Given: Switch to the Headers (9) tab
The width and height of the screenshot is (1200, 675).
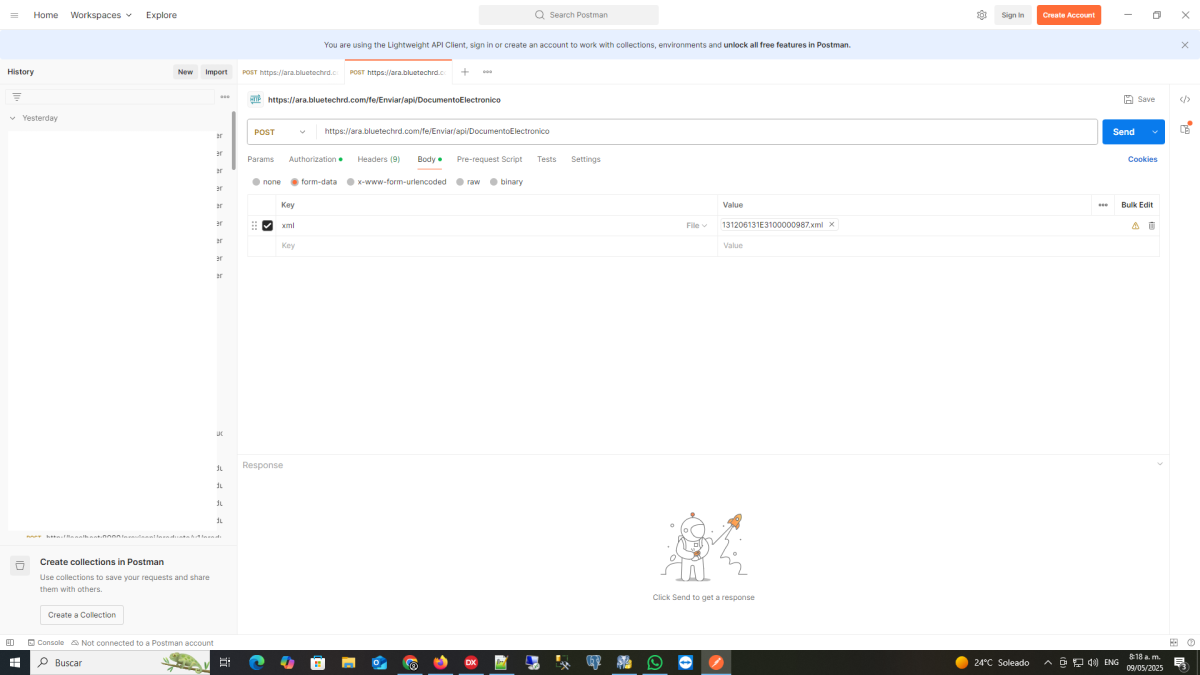Looking at the screenshot, I should (x=379, y=159).
